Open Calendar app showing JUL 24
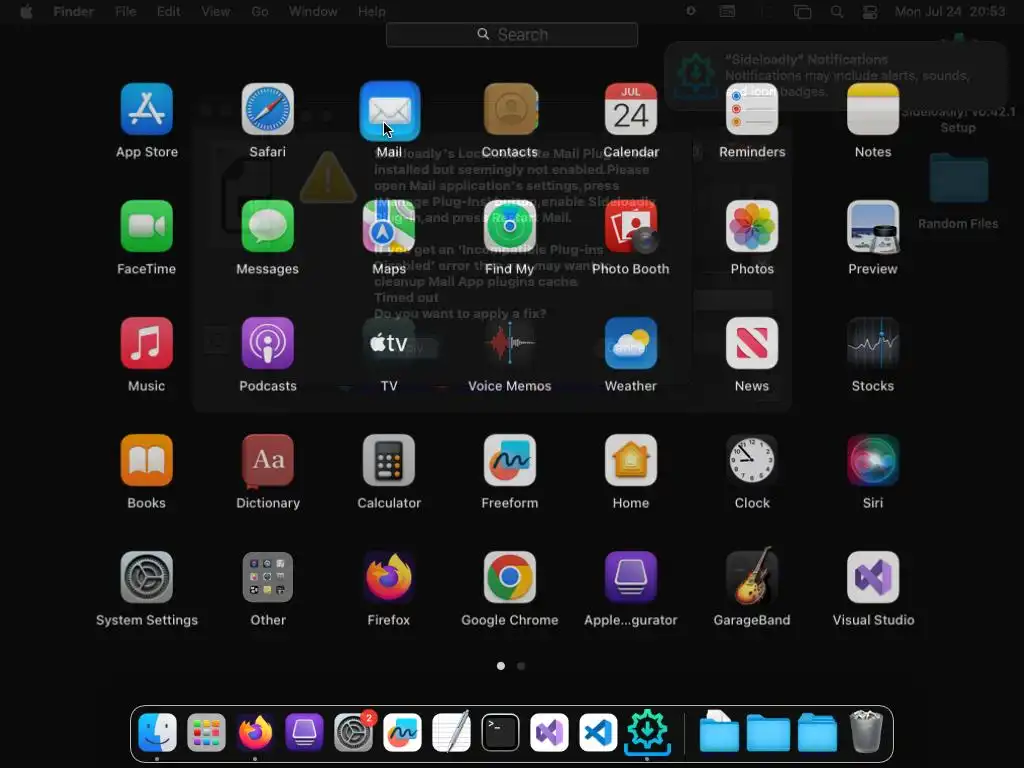 coord(631,109)
